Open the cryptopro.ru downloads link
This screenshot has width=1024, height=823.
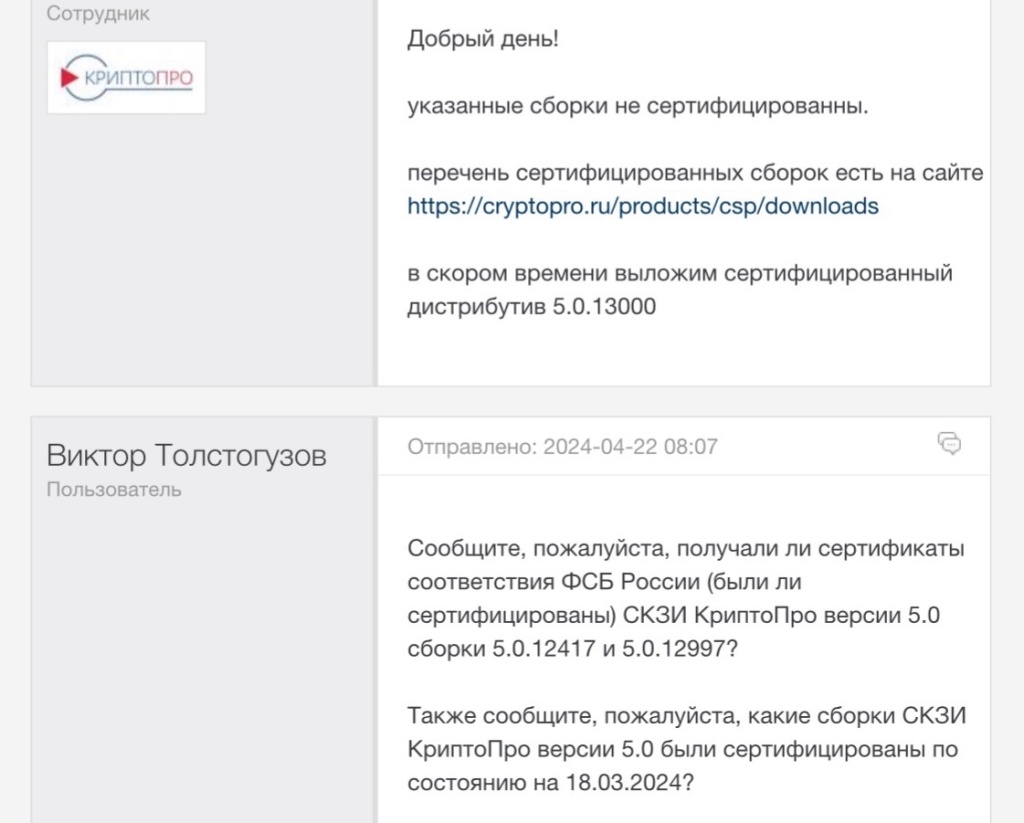[643, 207]
